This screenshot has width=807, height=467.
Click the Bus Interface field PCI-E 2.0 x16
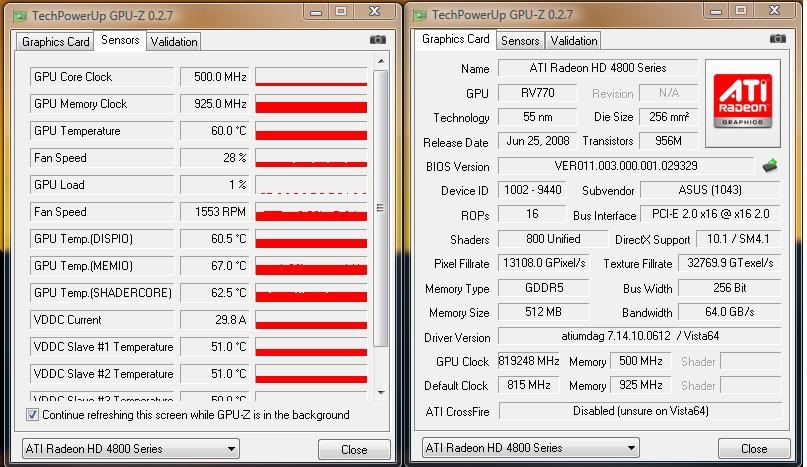pos(710,214)
